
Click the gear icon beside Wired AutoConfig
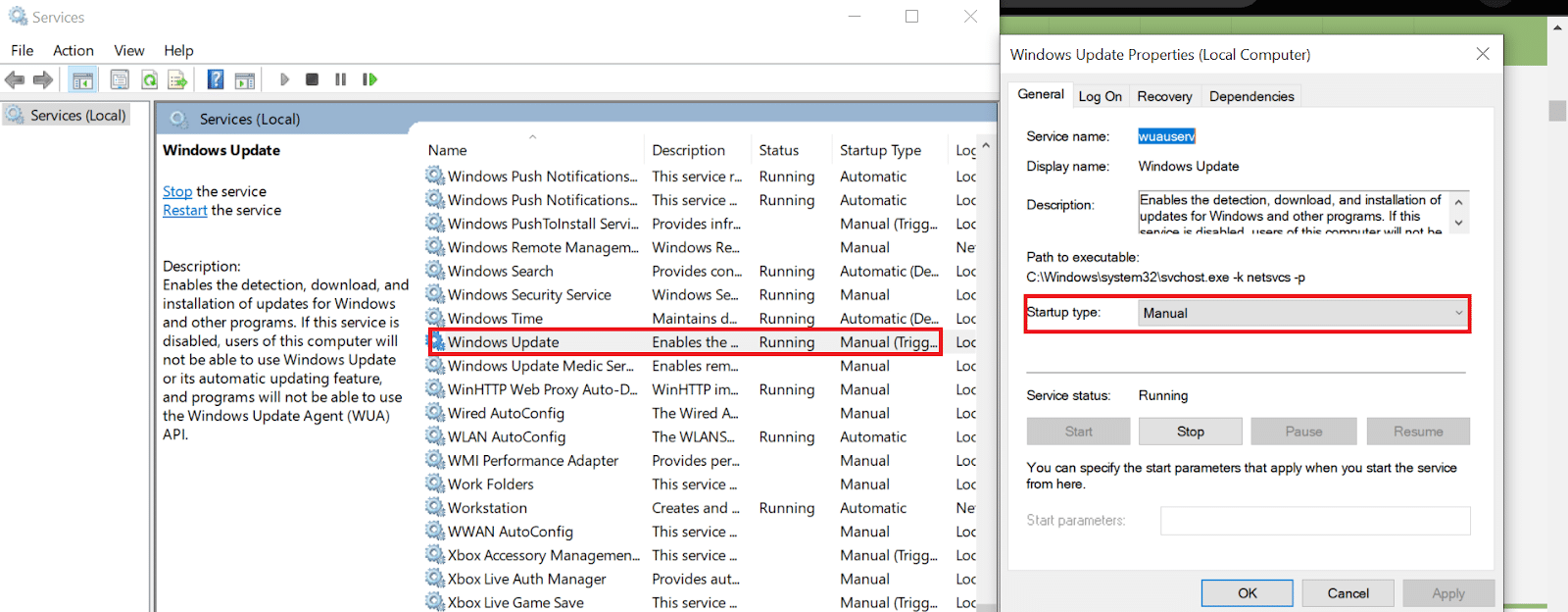tap(435, 413)
